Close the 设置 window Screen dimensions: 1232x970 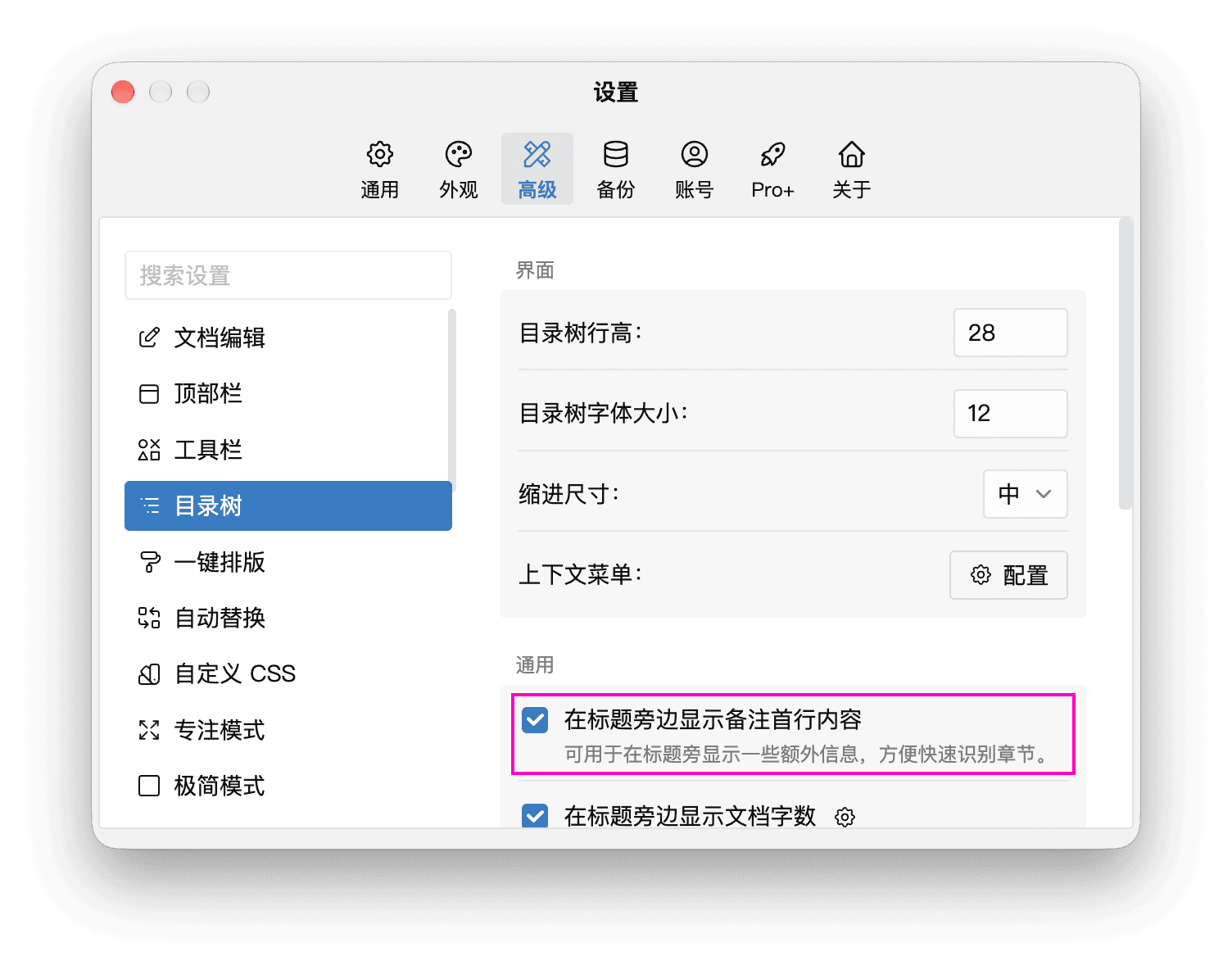coord(123,92)
